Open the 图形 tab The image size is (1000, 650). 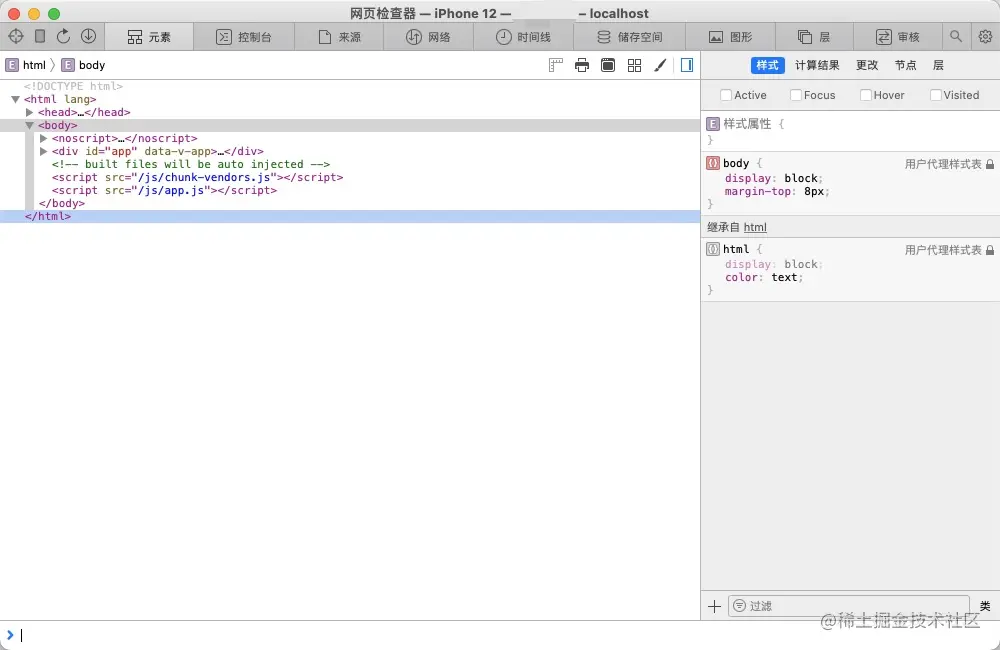731,37
